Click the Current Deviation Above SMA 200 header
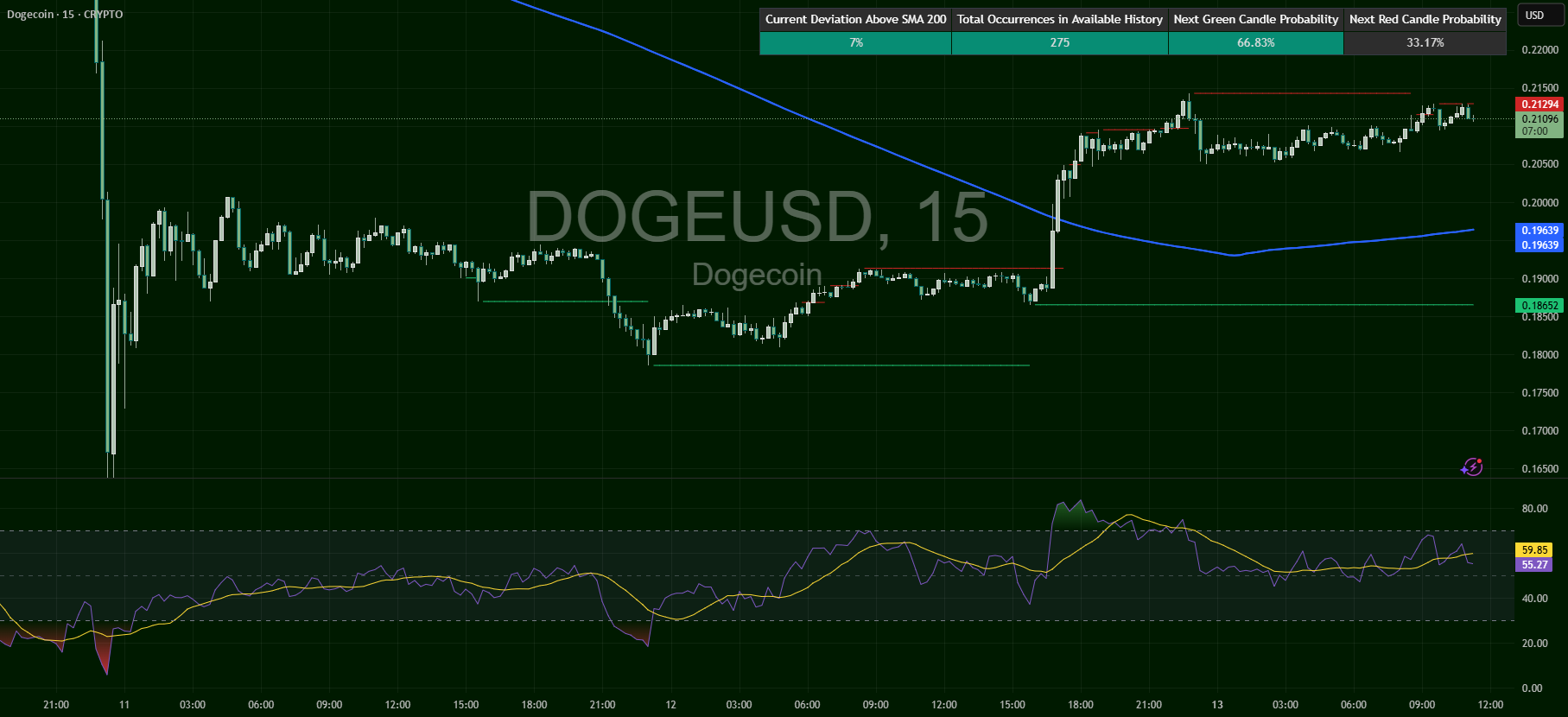 (x=855, y=19)
